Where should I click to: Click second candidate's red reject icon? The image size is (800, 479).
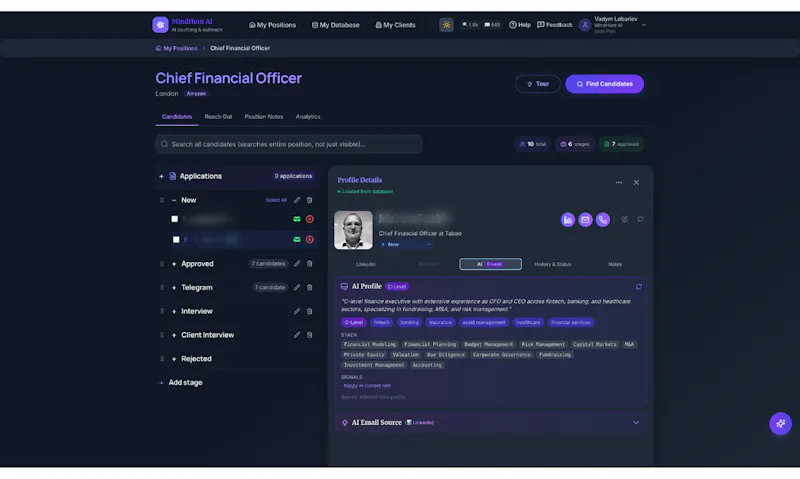point(310,239)
